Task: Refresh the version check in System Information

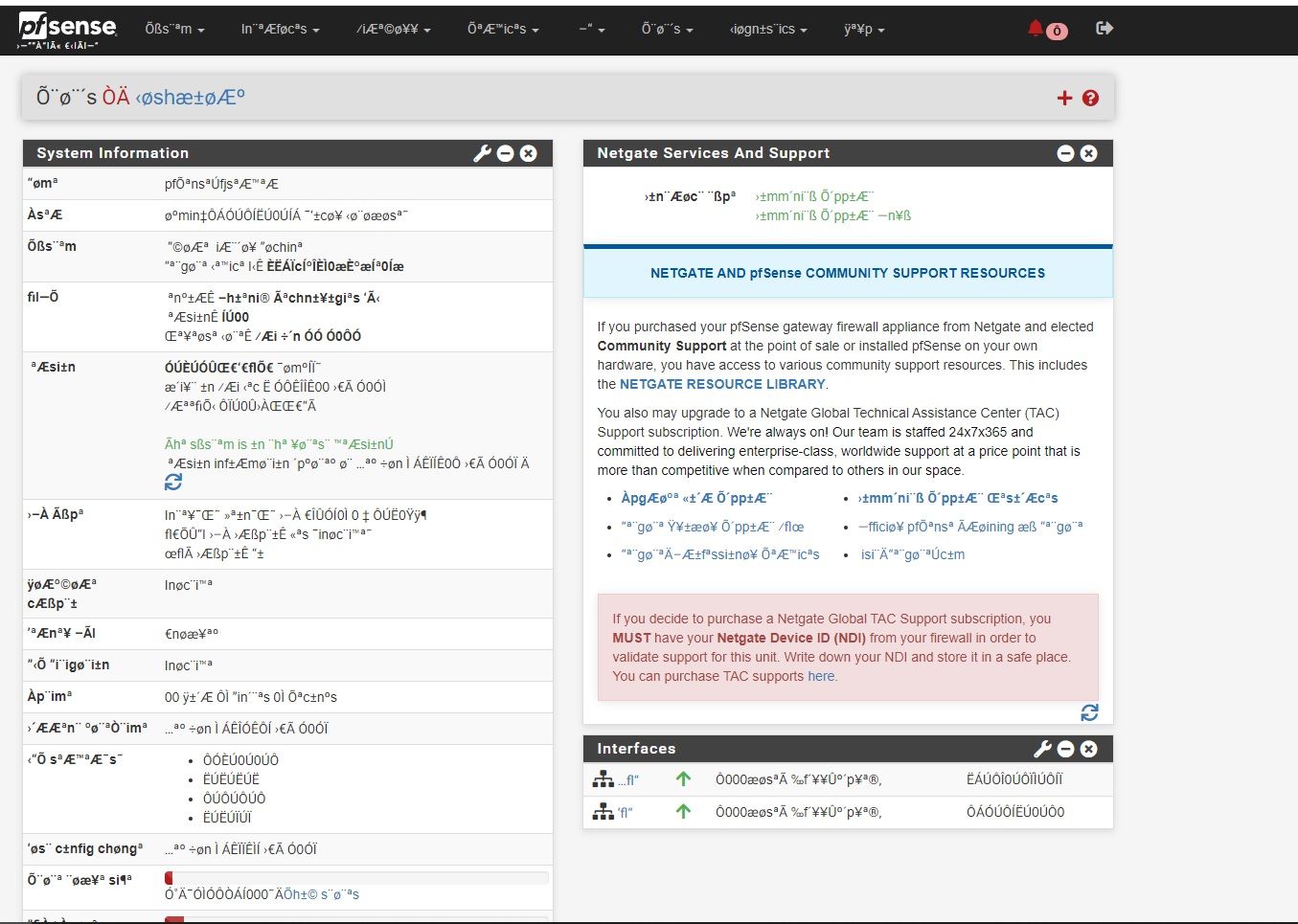Action: coord(173,482)
